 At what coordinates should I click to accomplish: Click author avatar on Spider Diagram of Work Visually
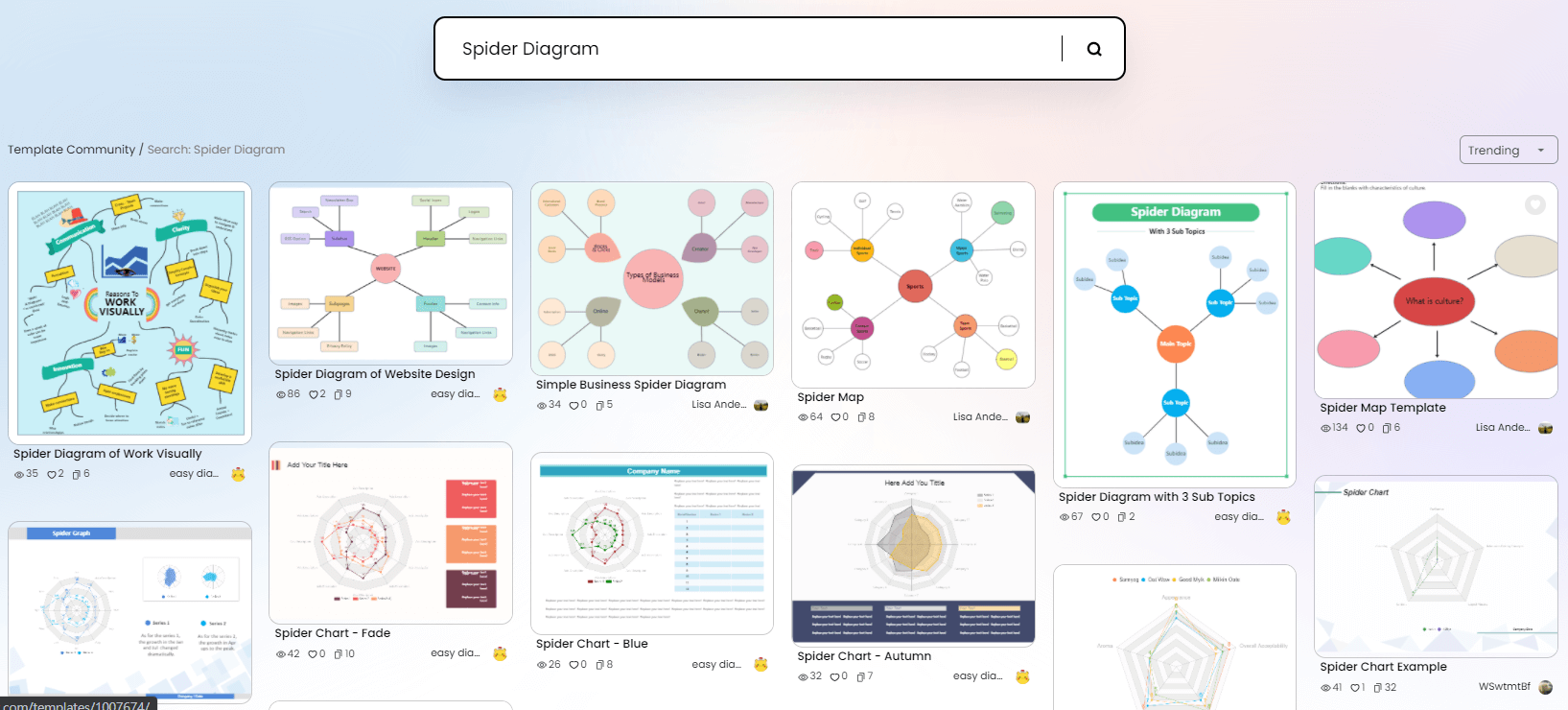pyautogui.click(x=239, y=474)
